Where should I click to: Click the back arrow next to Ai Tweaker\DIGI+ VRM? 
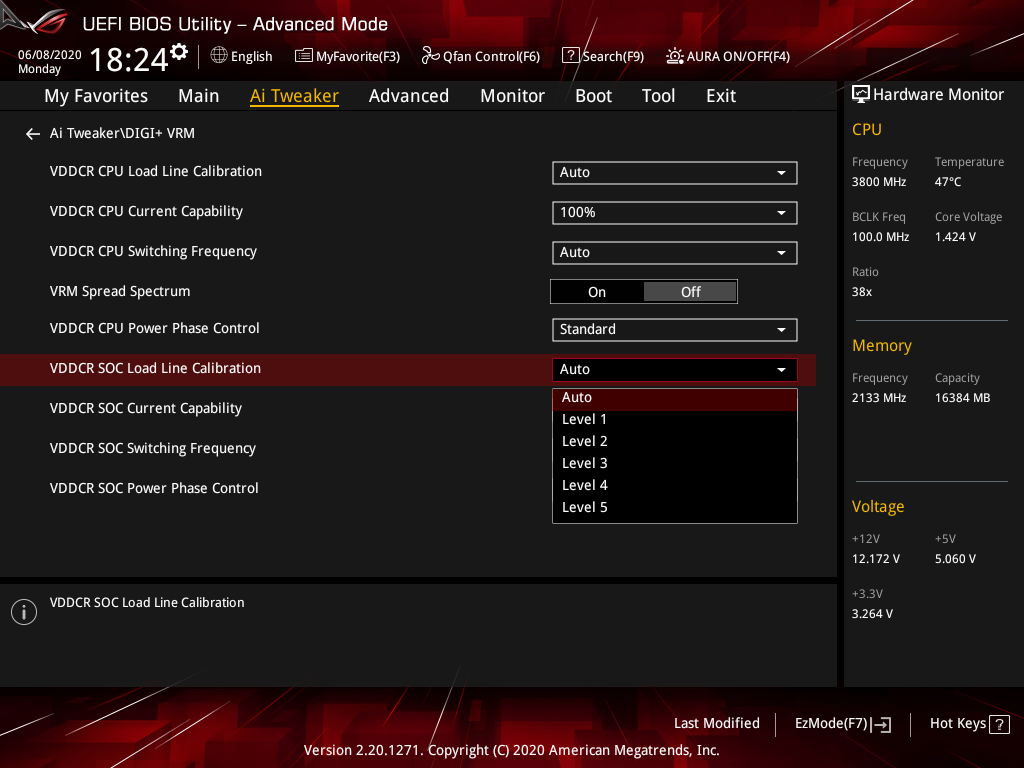(x=33, y=134)
